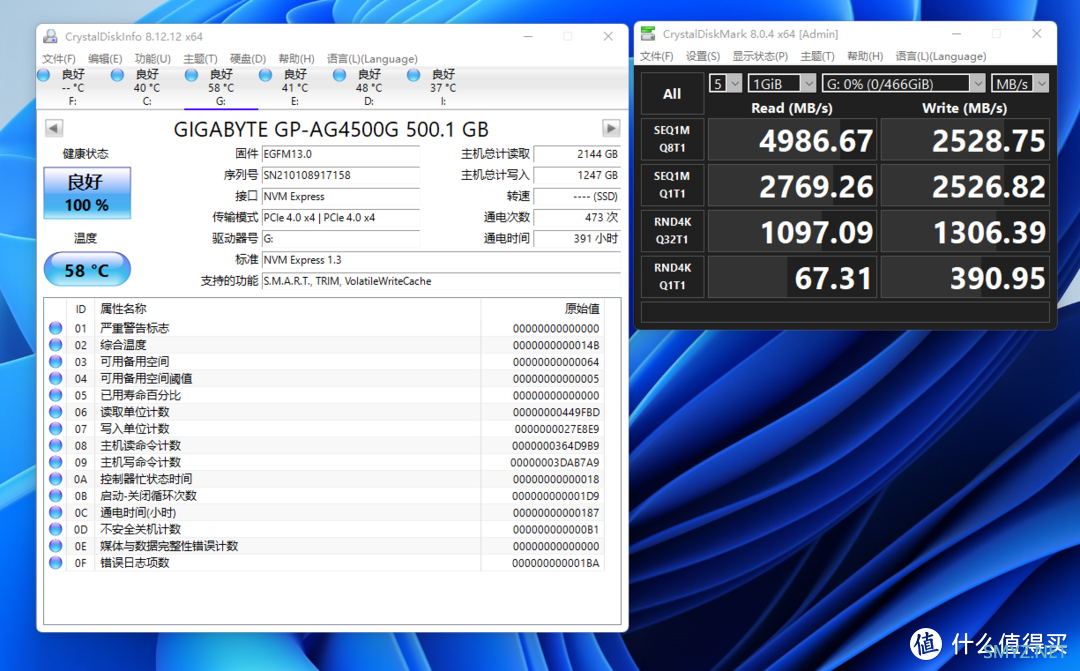Image resolution: width=1080 pixels, height=671 pixels.
Task: Click status orb for 可用备用空间 row 03
Action: (x=56, y=362)
